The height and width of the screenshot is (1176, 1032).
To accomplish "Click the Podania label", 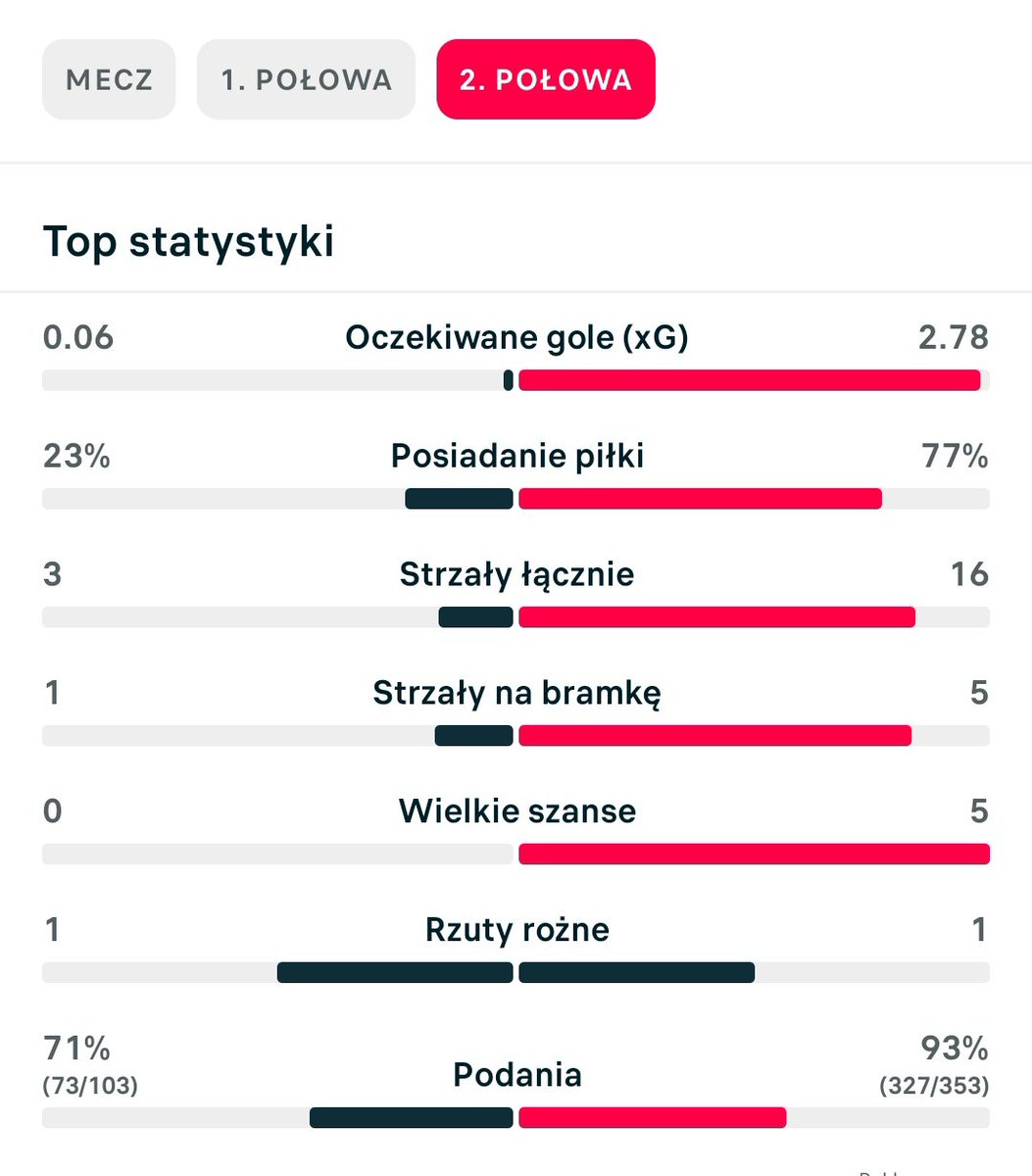I will pos(516,1075).
